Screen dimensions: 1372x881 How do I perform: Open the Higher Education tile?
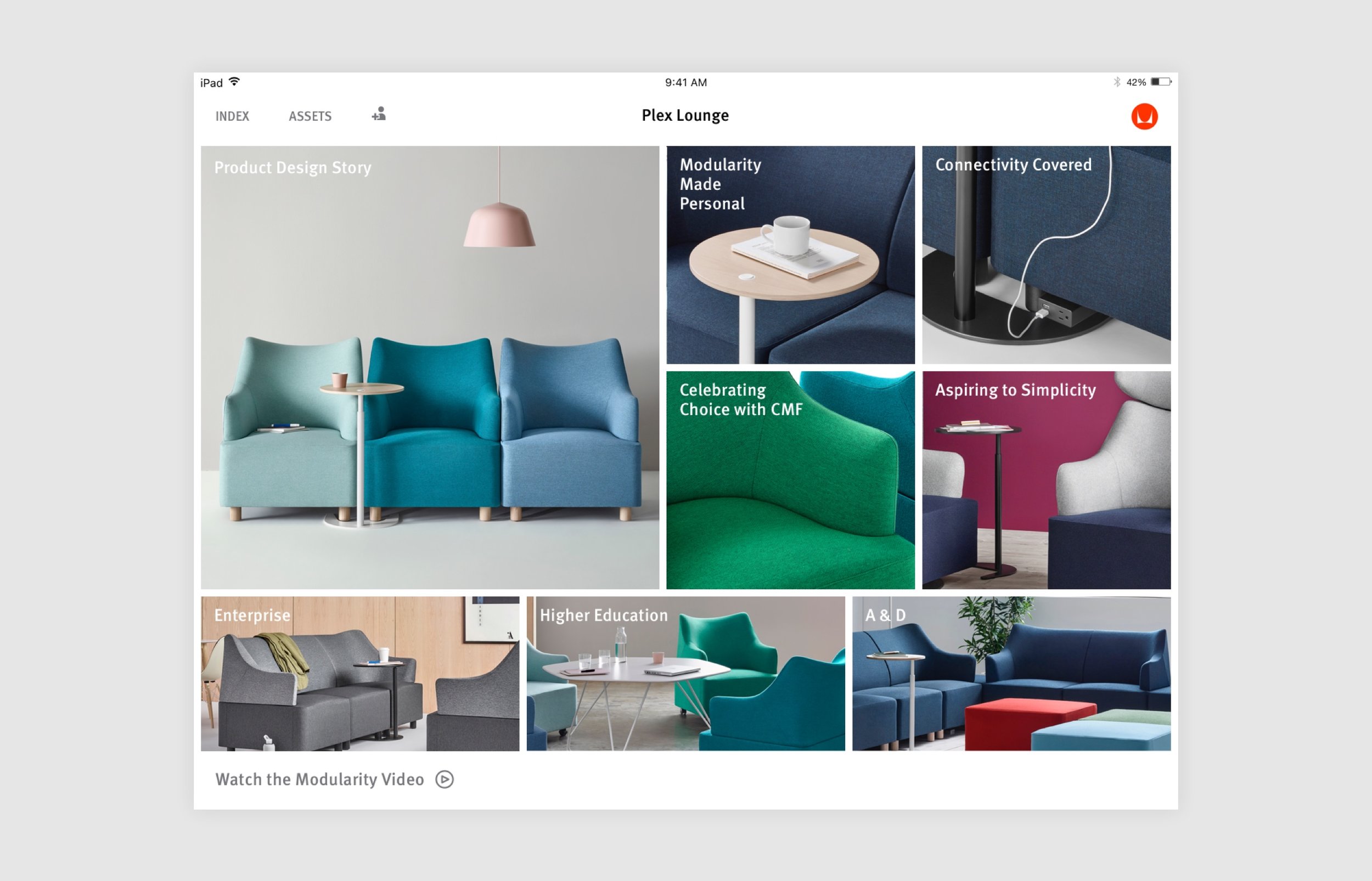click(x=685, y=673)
